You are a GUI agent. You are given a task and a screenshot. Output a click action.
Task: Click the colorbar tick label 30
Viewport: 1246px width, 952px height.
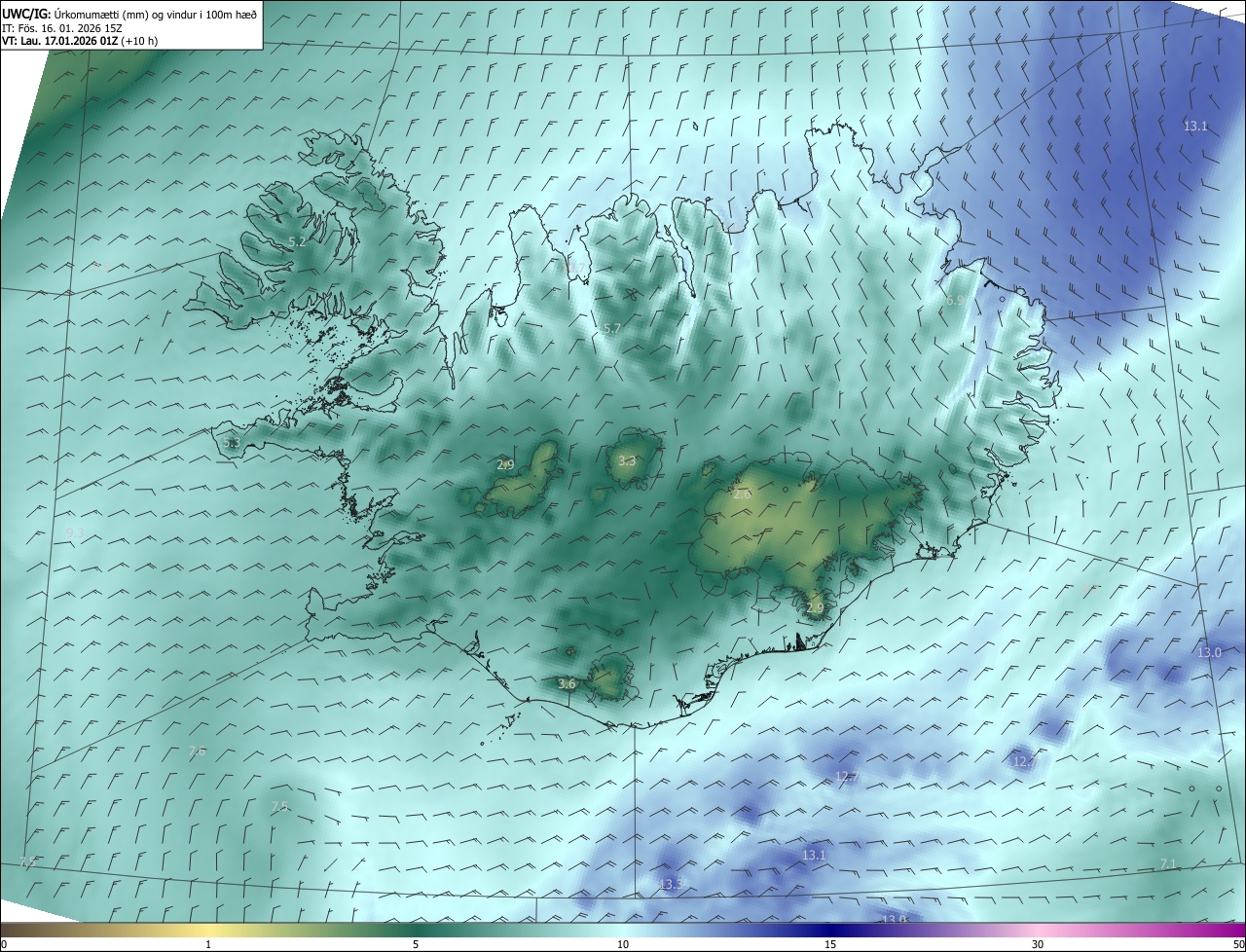1038,944
